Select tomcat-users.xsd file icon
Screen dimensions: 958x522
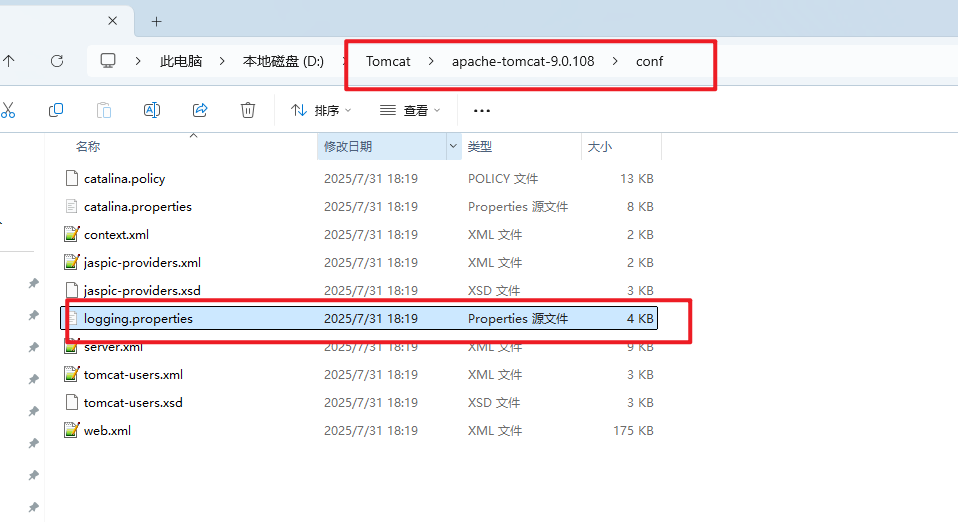[x=71, y=402]
